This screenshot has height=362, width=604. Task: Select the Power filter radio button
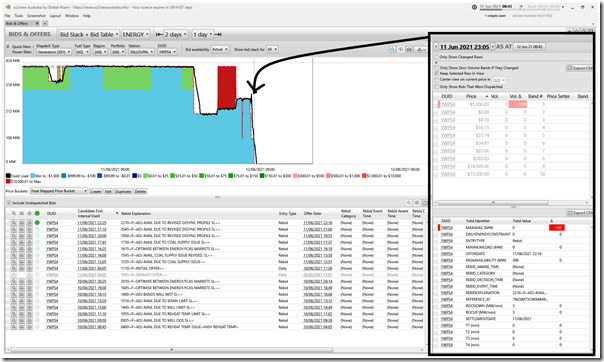pos(8,52)
